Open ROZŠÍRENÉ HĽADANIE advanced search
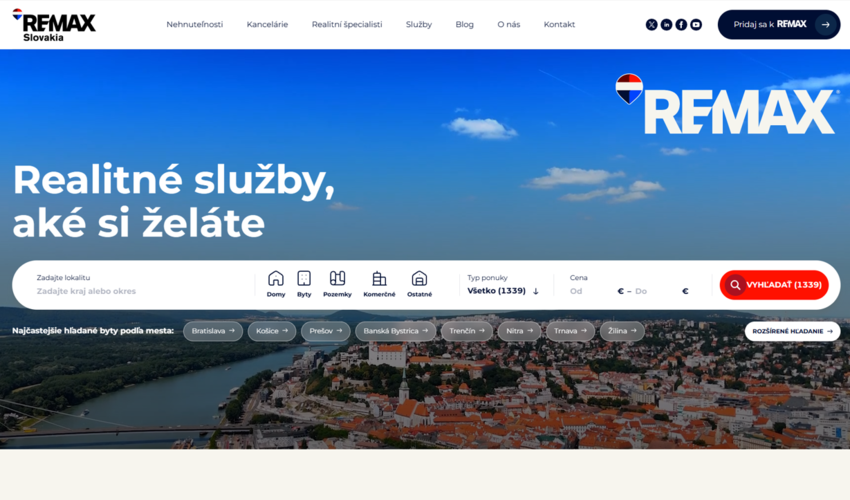The height and width of the screenshot is (500, 850). point(792,331)
